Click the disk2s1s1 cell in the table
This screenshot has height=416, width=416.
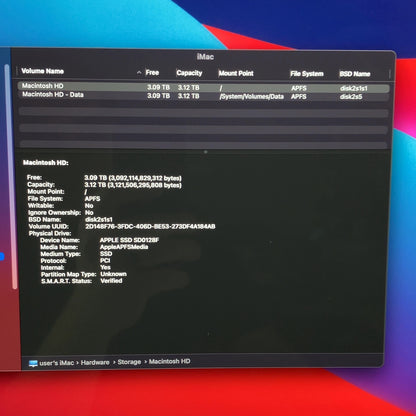click(354, 88)
